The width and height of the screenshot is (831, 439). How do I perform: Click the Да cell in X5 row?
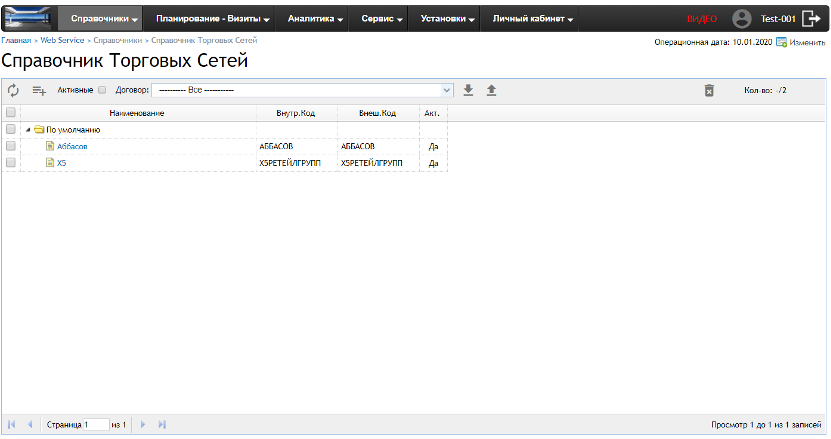[434, 163]
